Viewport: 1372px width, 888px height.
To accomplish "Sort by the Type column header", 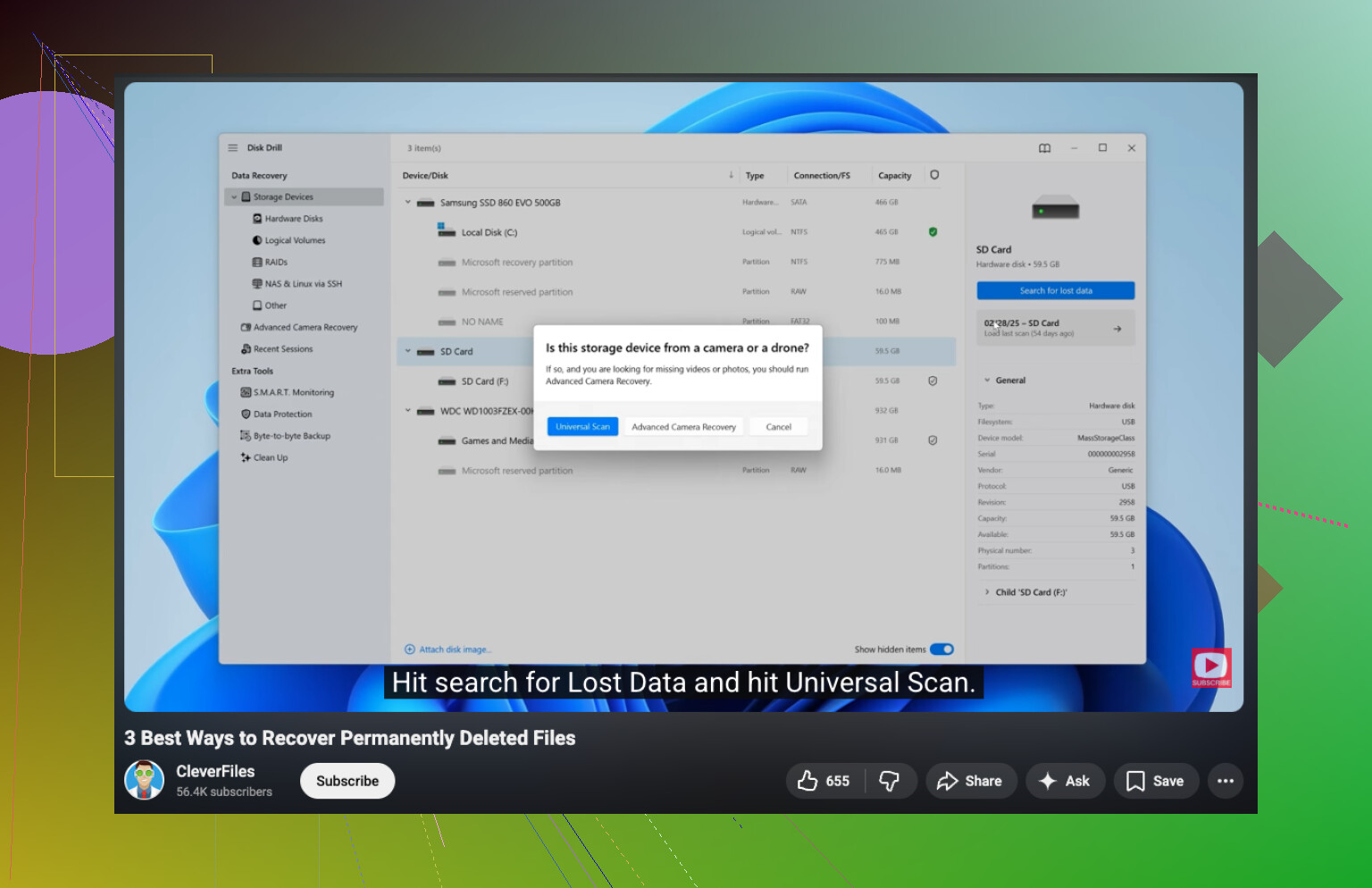I will [755, 176].
